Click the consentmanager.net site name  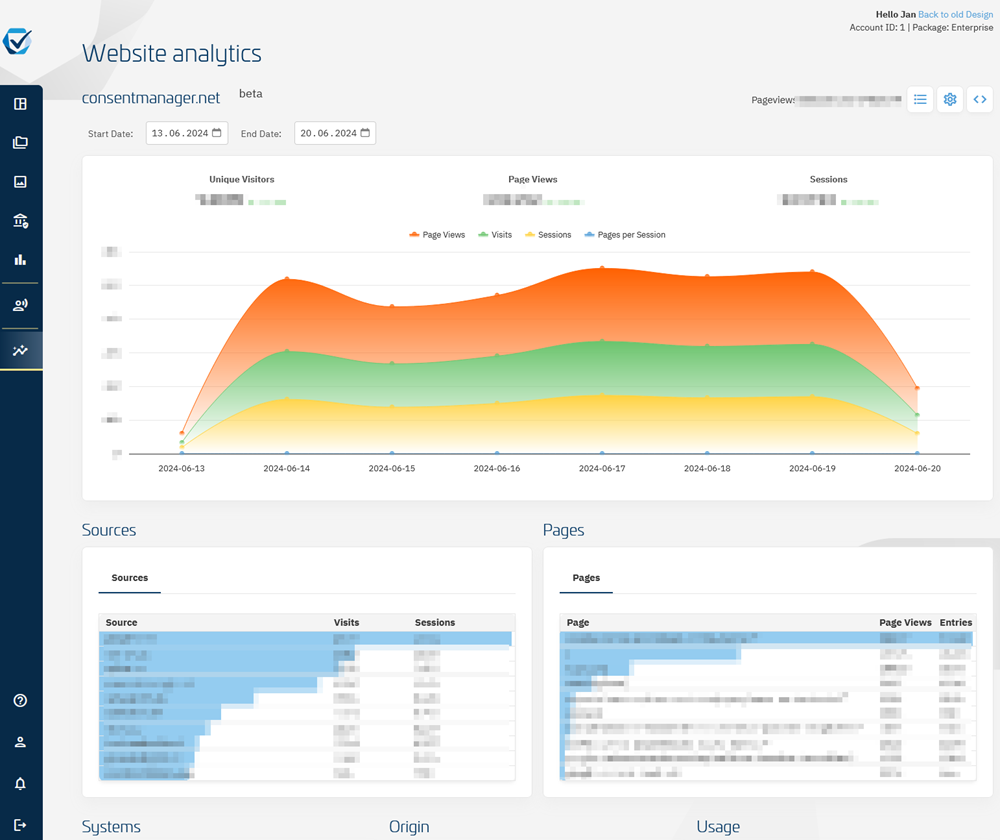click(x=151, y=98)
